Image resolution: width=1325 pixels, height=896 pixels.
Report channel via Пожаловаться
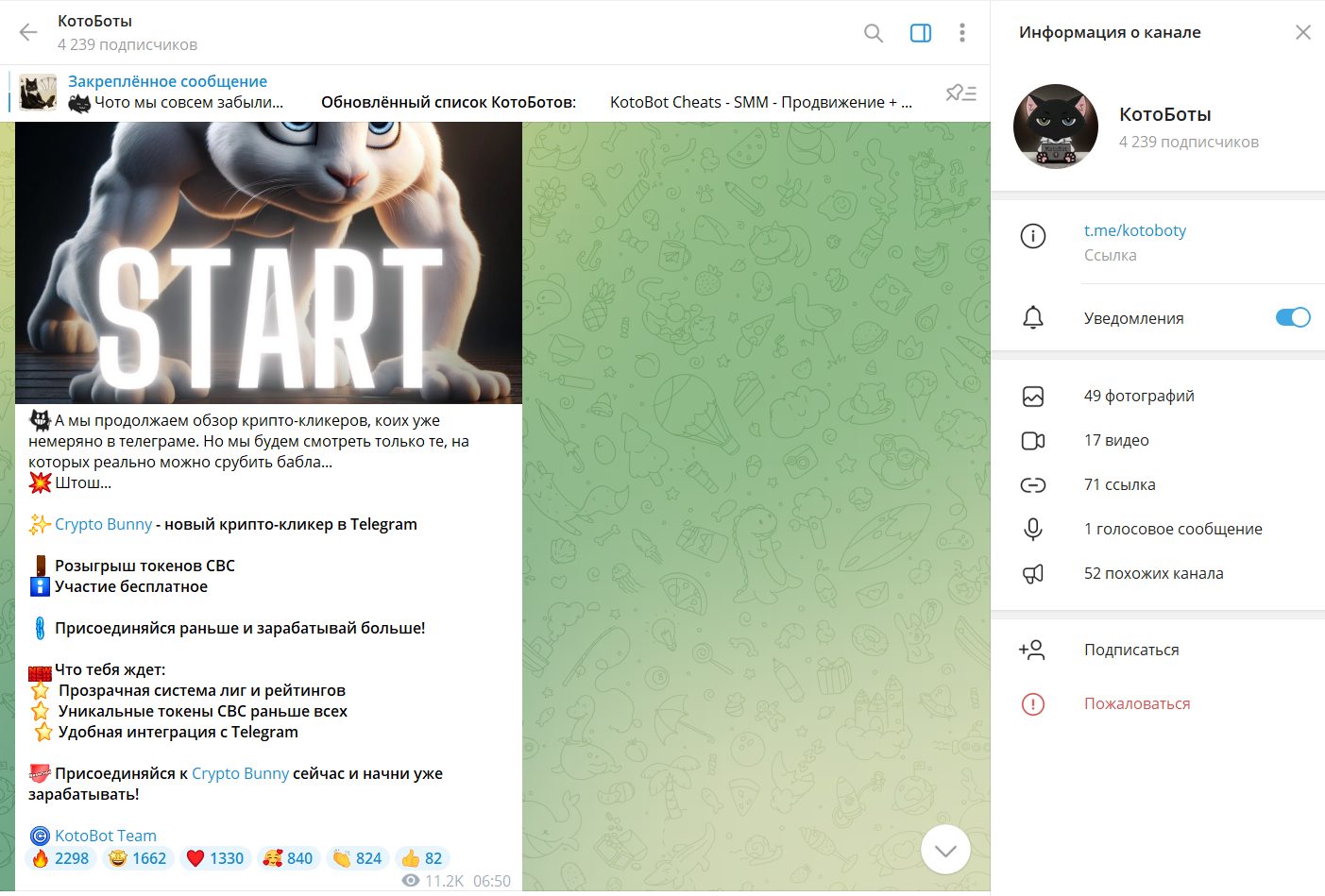tap(1136, 703)
